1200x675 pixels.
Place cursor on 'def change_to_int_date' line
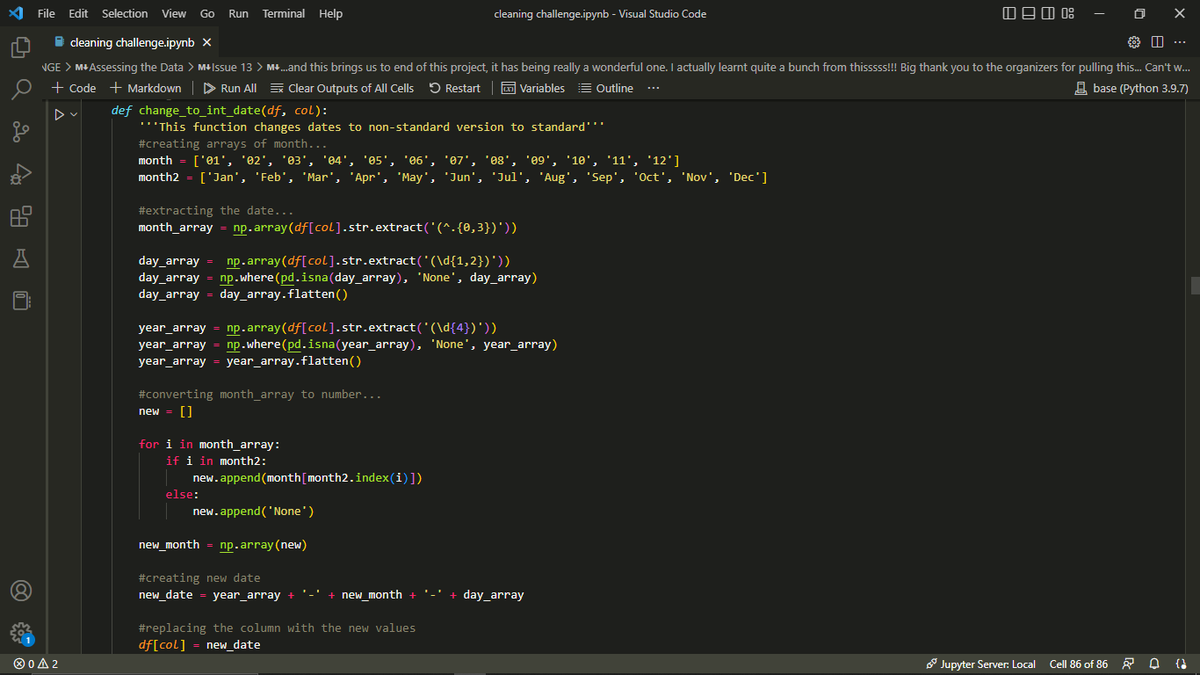[x=220, y=110]
